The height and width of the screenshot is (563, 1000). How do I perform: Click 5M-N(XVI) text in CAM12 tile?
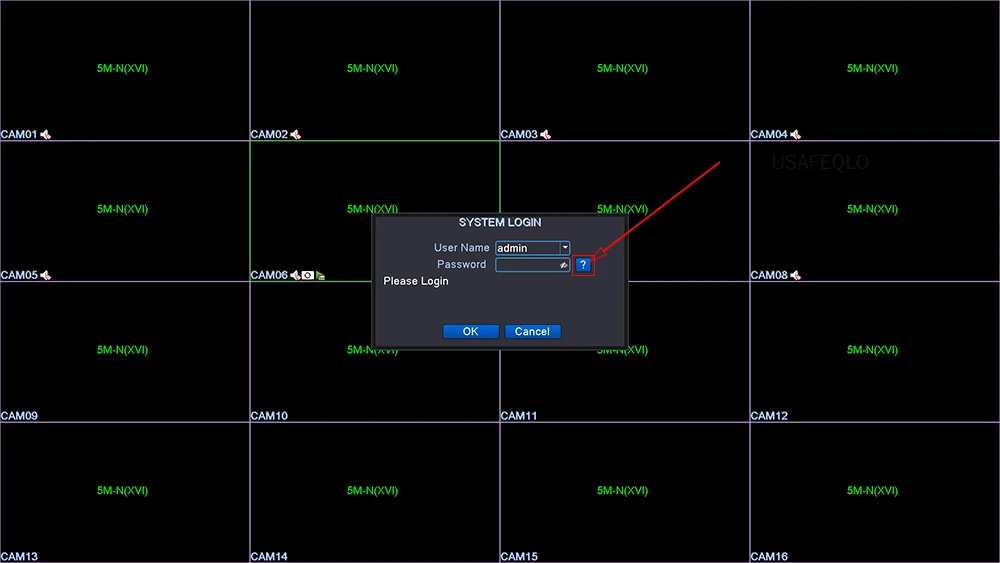click(872, 350)
